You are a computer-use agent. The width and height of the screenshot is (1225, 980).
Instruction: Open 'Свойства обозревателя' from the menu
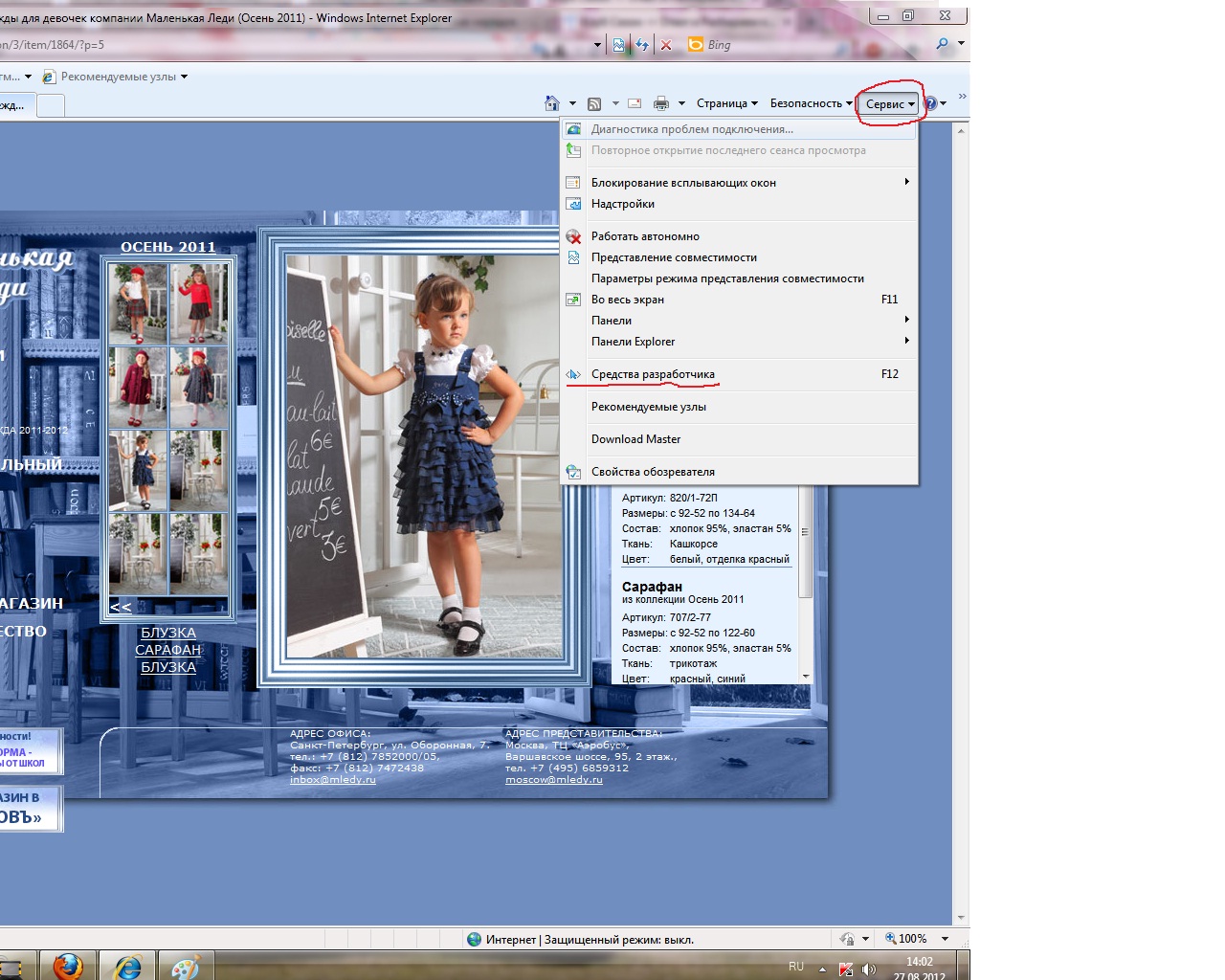[x=653, y=472]
